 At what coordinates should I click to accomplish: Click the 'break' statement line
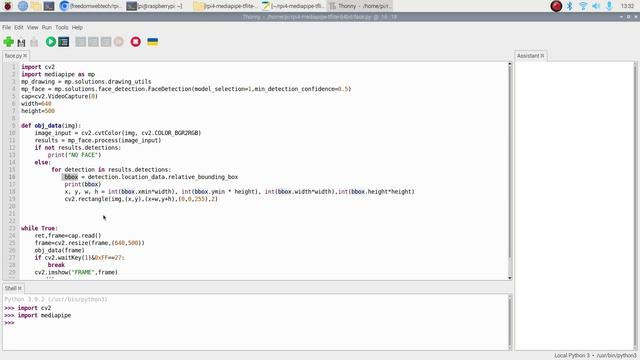pyautogui.click(x=56, y=265)
